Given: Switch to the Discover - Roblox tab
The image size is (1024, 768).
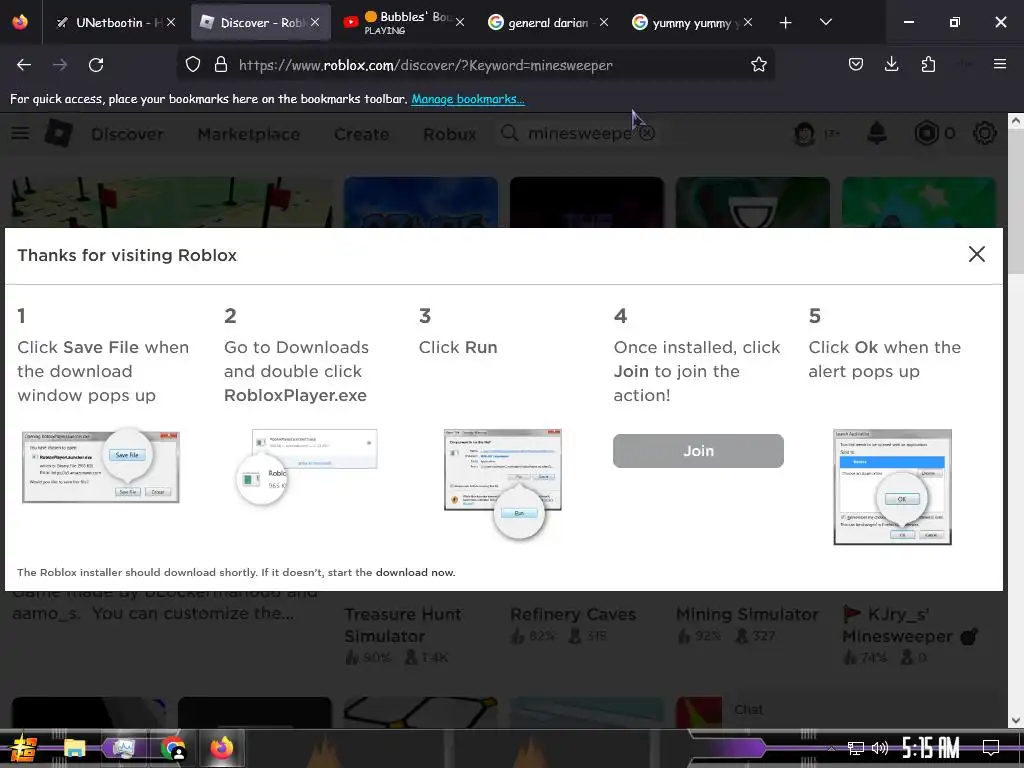Looking at the screenshot, I should click(x=261, y=22).
